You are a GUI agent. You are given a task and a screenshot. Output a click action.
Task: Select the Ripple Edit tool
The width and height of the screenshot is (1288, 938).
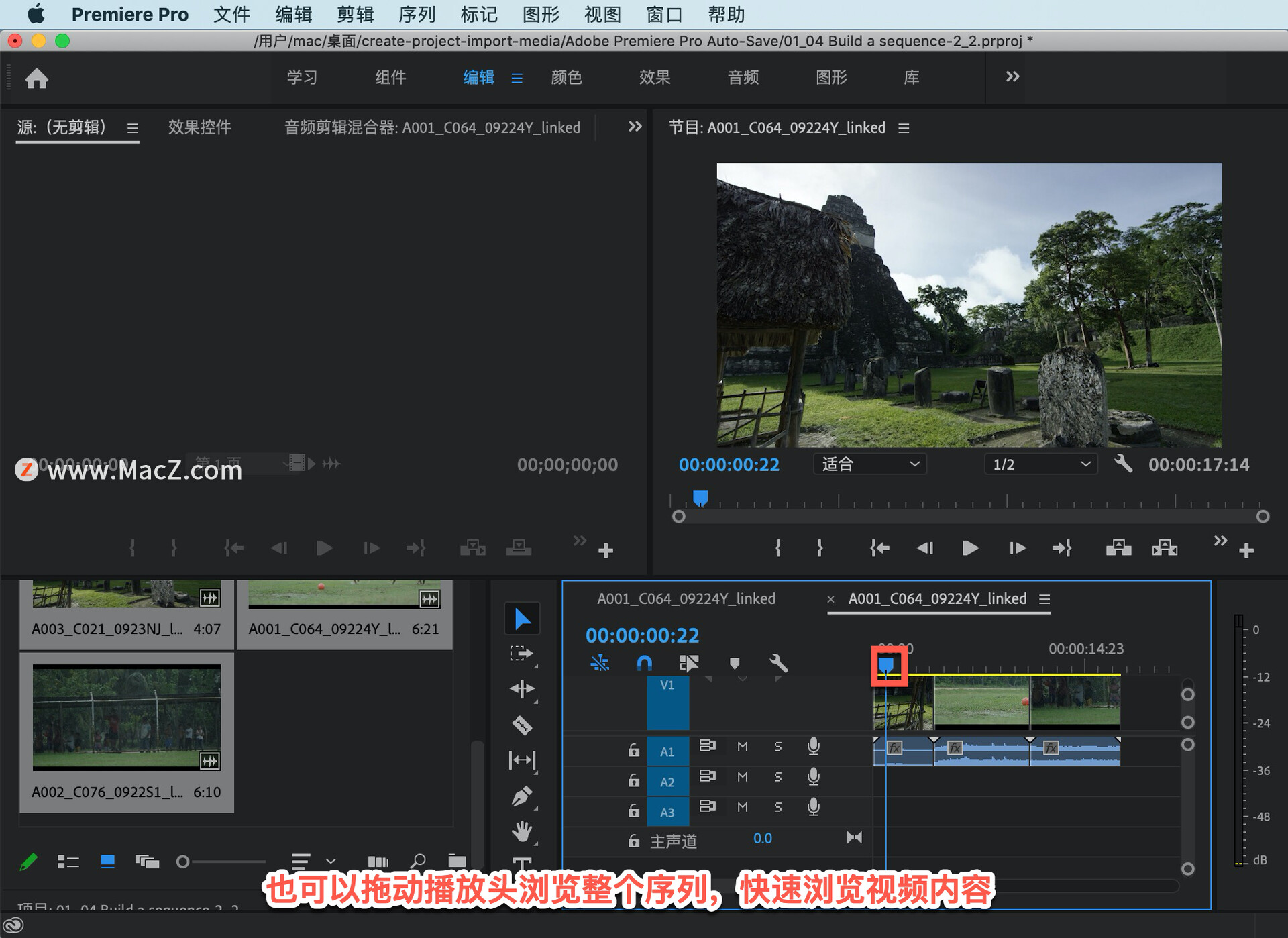[522, 689]
